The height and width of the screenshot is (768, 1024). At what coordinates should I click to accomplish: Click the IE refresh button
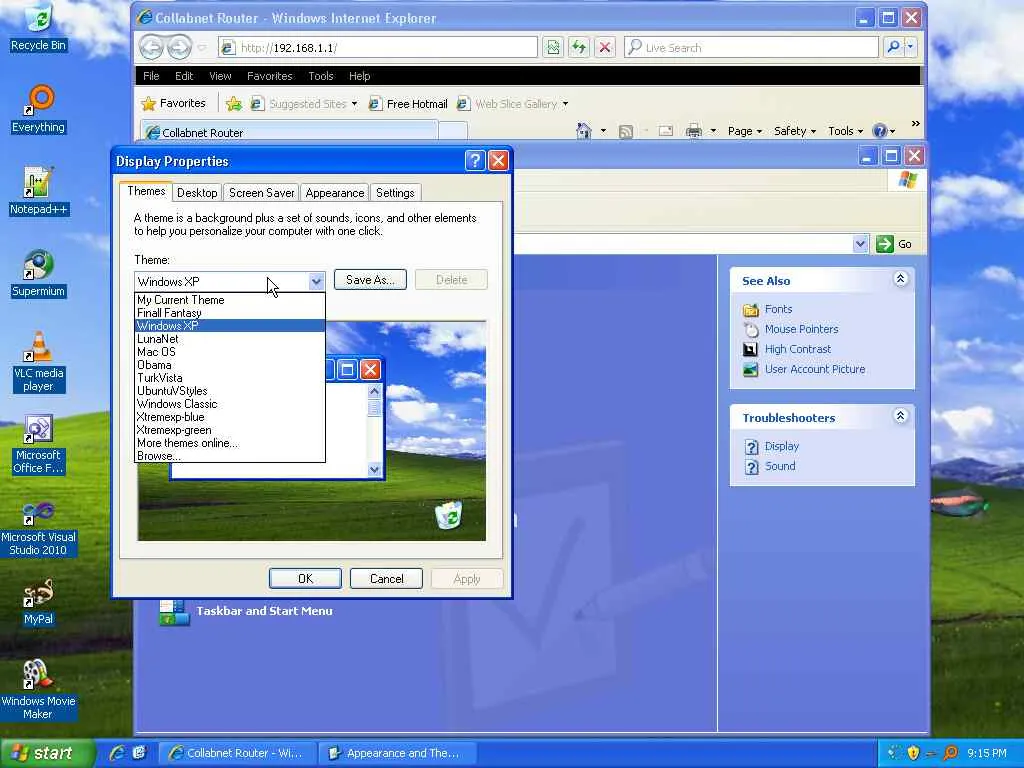pos(579,47)
